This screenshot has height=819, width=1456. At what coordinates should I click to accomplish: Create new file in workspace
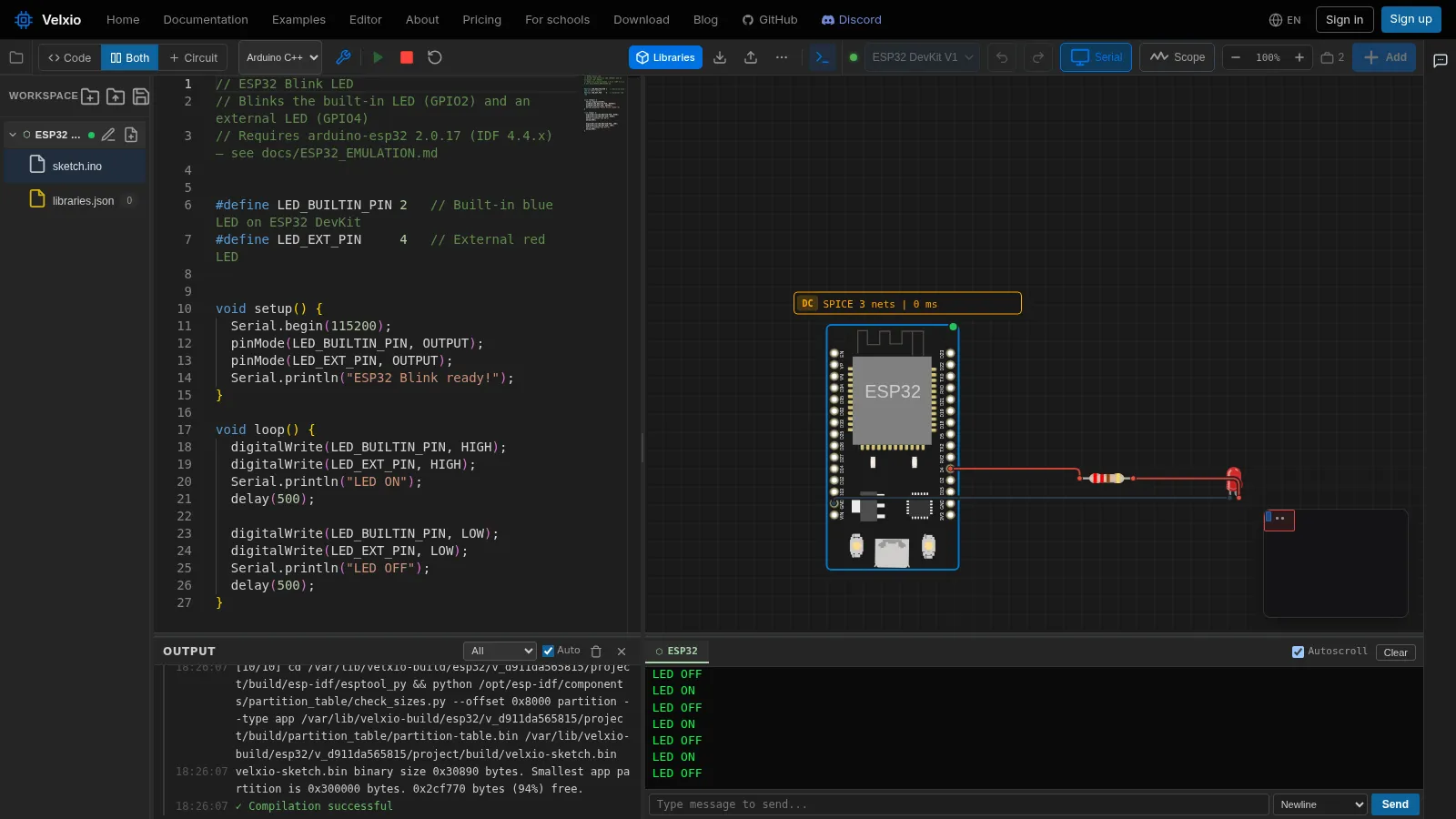coord(90,96)
